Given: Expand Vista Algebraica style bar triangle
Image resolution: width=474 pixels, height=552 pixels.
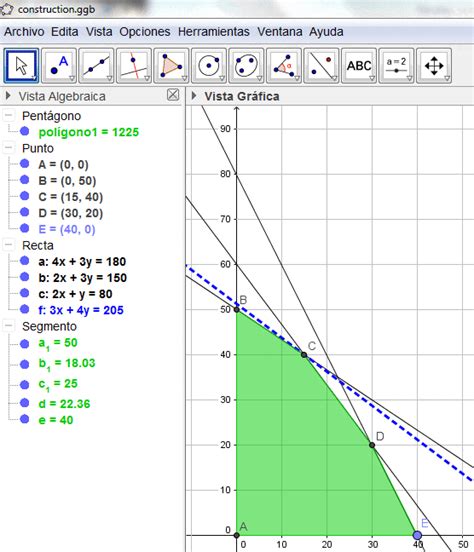Looking at the screenshot, I should (8, 95).
